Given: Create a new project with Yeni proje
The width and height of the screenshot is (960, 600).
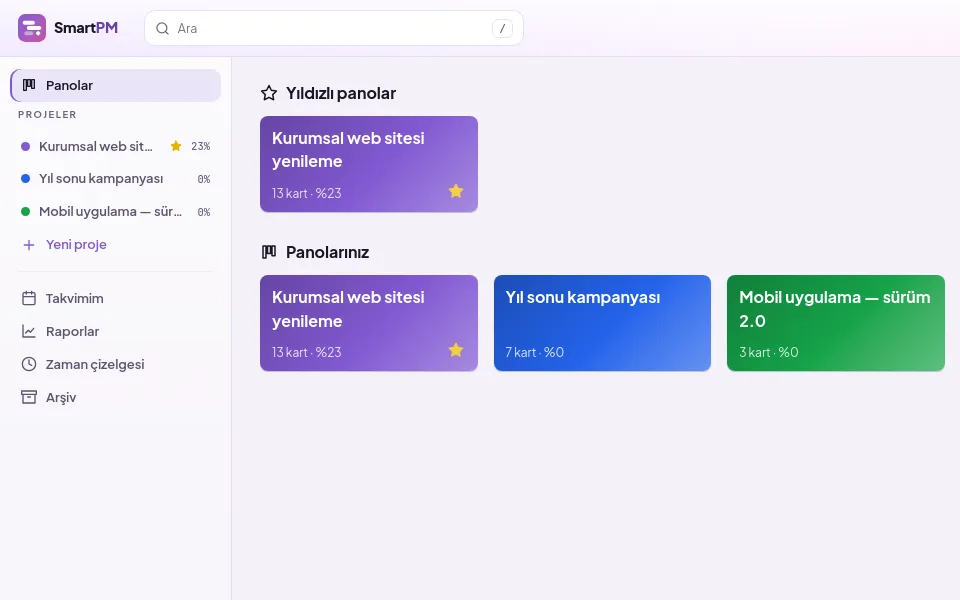Looking at the screenshot, I should coord(116,245).
